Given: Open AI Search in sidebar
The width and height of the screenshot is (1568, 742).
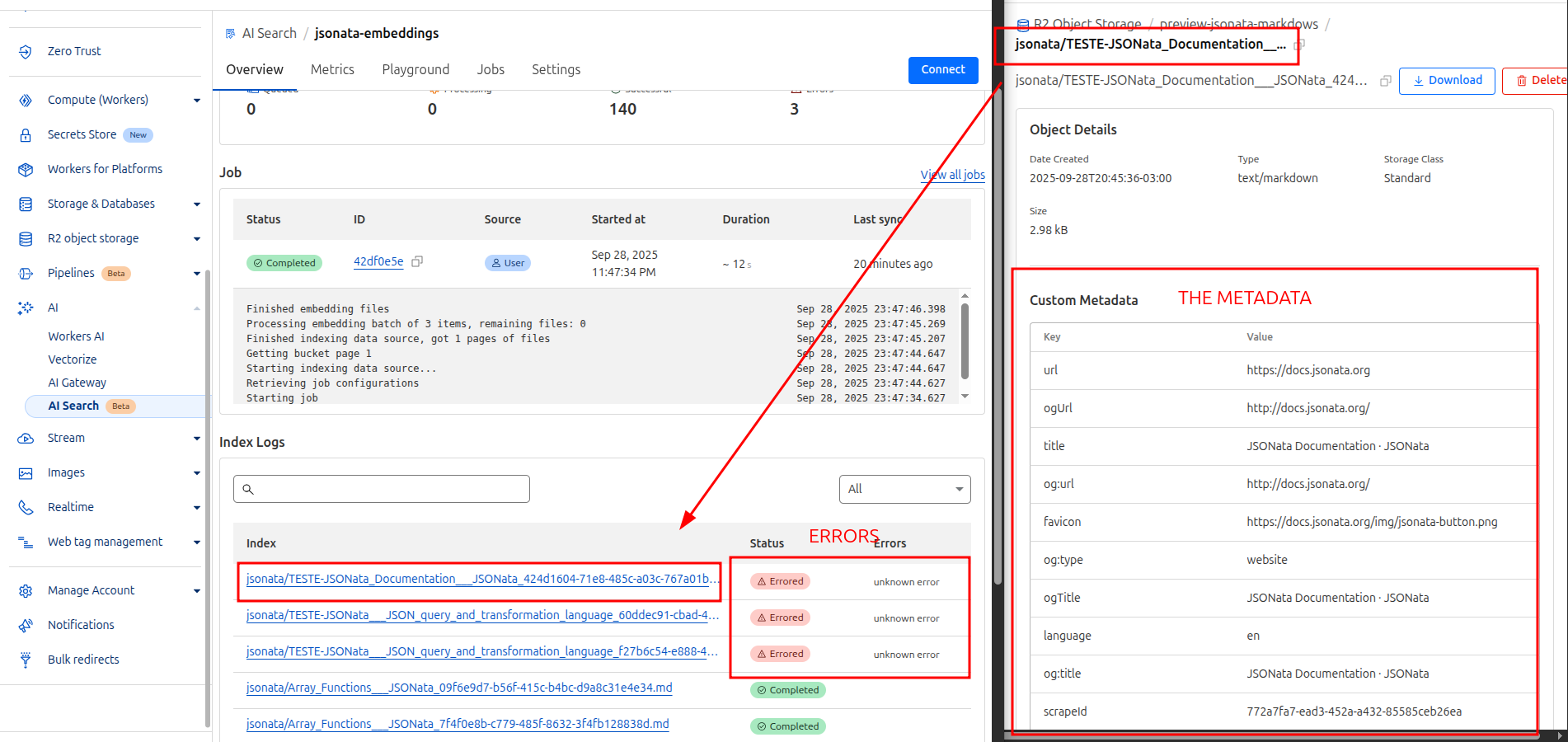Looking at the screenshot, I should 73,406.
